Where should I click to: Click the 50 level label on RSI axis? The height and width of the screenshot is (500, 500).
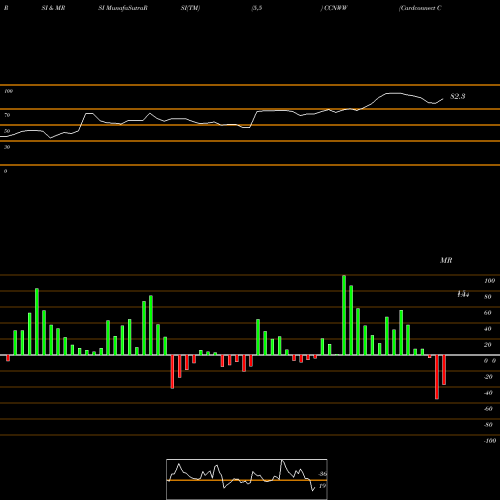[7, 131]
